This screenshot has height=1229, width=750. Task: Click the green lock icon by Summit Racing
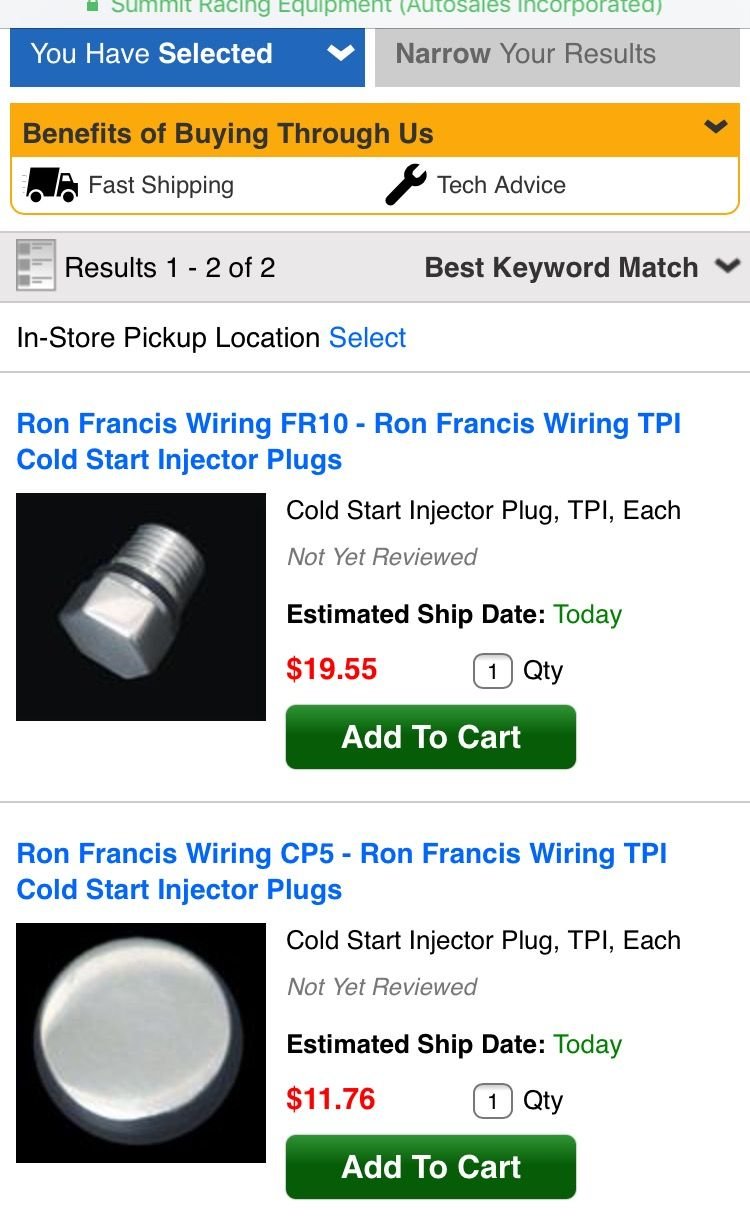click(93, 5)
